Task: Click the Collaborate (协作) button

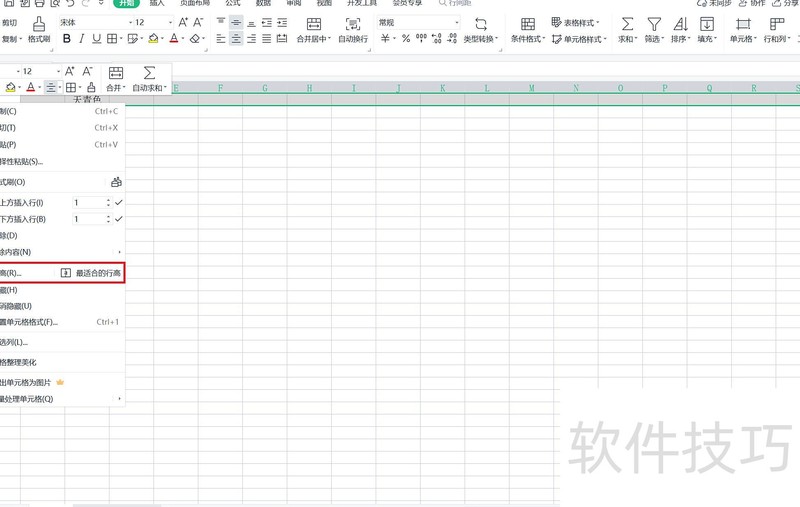Action: pyautogui.click(x=752, y=3)
